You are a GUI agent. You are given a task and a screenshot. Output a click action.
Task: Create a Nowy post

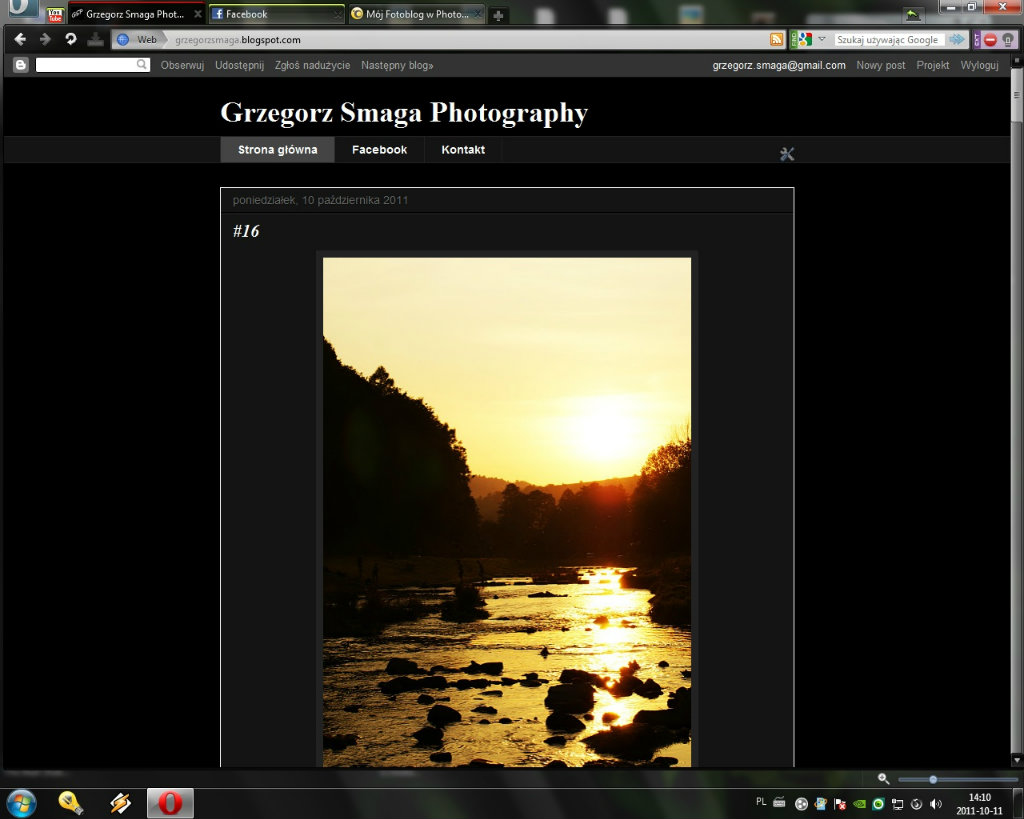[x=880, y=65]
